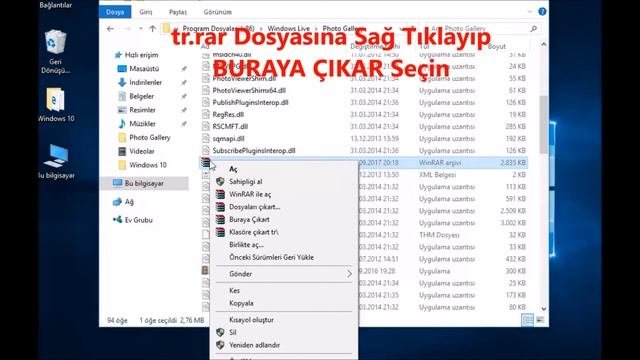Click the search magnifier icon
Screen dimensions: 640x360
tap(533, 29)
